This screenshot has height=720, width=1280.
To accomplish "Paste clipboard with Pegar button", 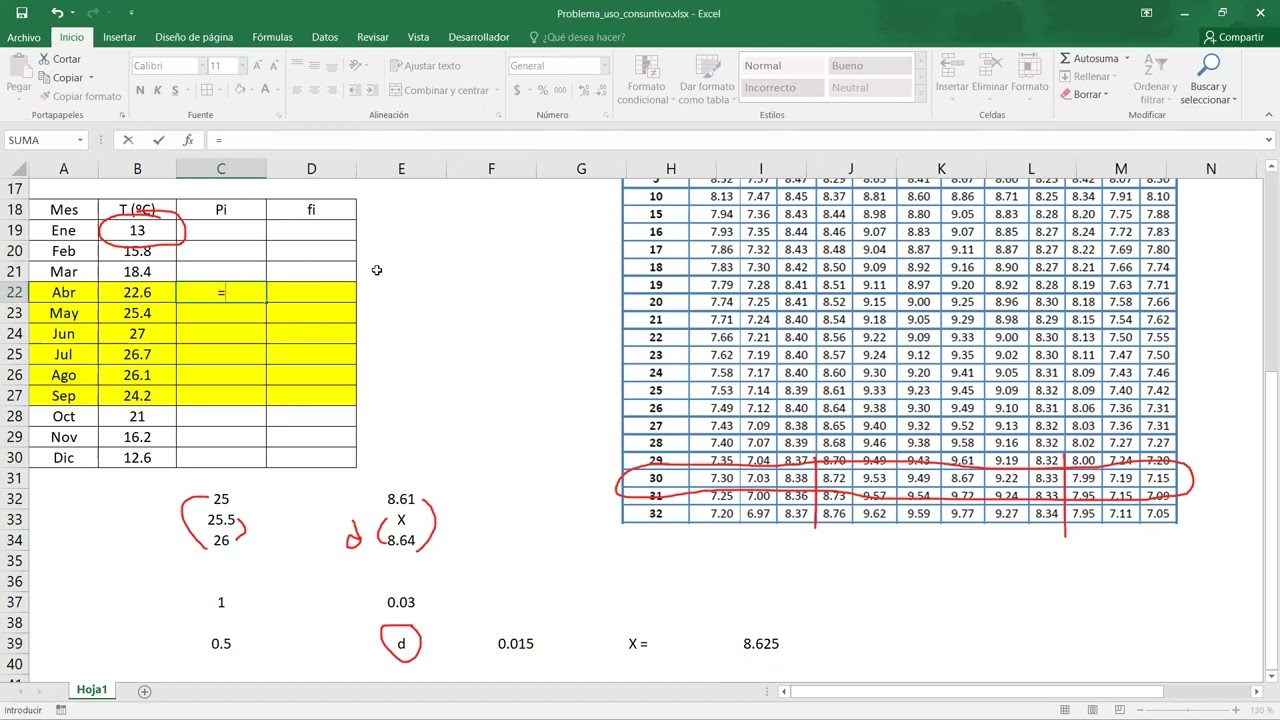I will [19, 74].
